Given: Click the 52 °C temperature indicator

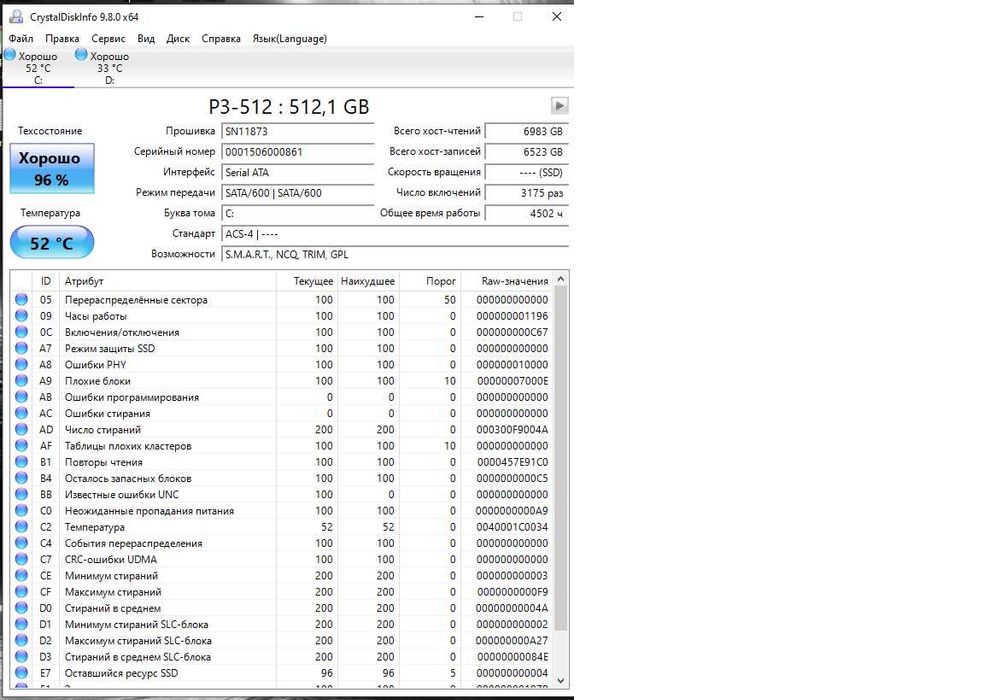Looking at the screenshot, I should coord(52,243).
